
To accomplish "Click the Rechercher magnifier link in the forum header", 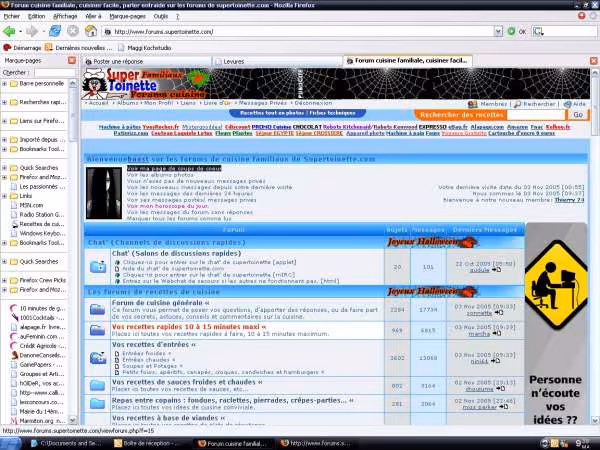I will 535,104.
